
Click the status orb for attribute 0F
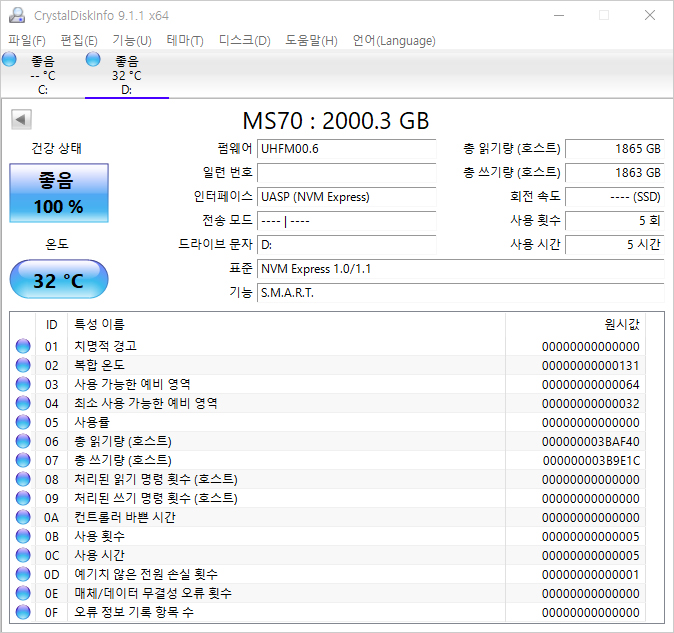click(x=23, y=612)
